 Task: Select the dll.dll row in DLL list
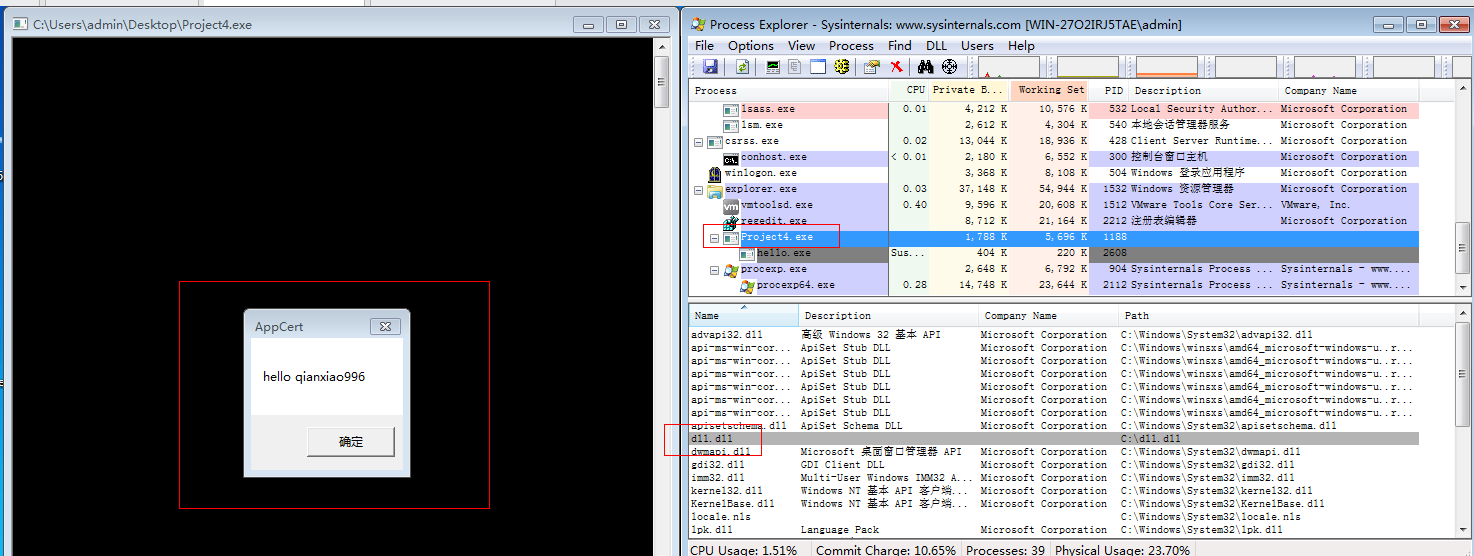click(x=1054, y=439)
